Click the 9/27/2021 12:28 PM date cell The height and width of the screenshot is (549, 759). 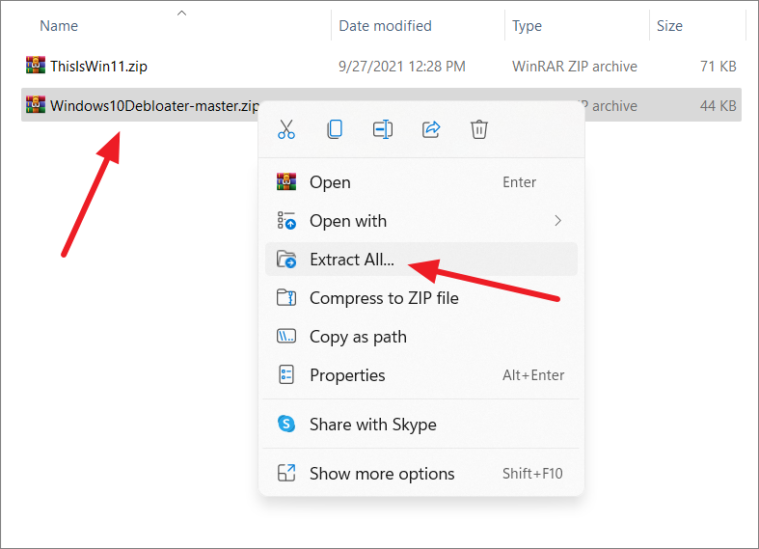(x=402, y=66)
